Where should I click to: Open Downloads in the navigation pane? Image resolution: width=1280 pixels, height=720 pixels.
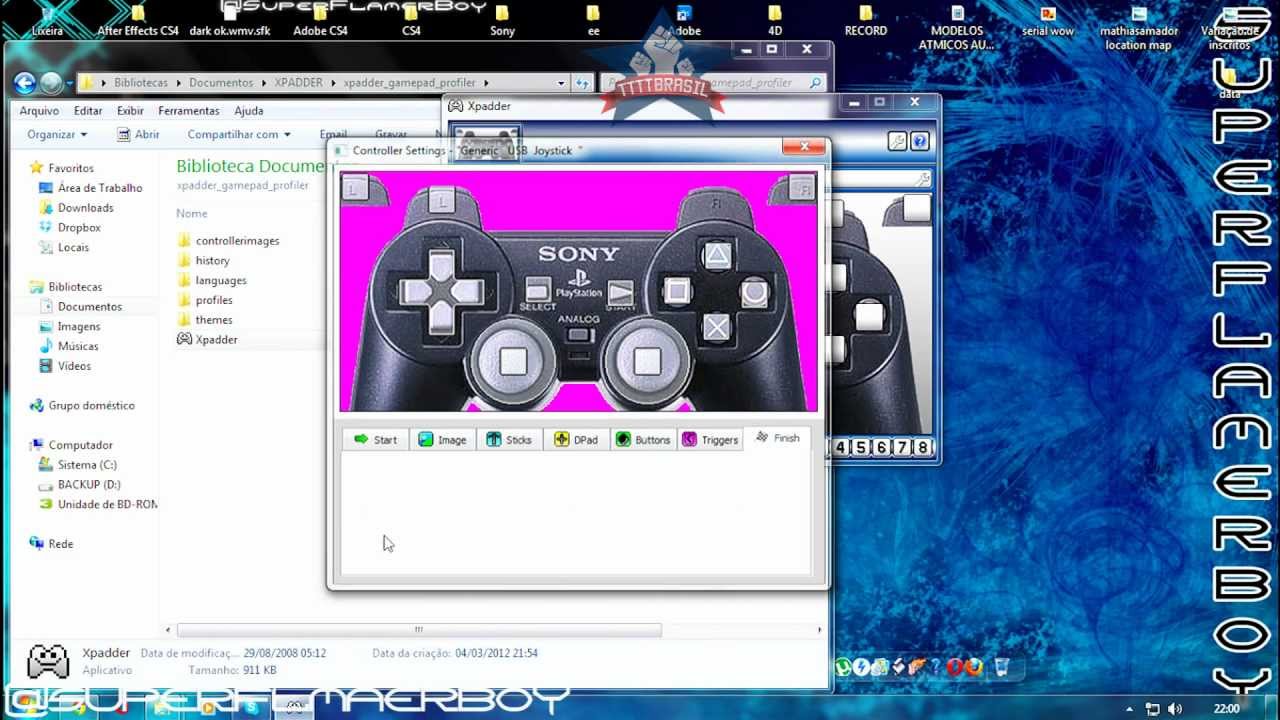(85, 208)
